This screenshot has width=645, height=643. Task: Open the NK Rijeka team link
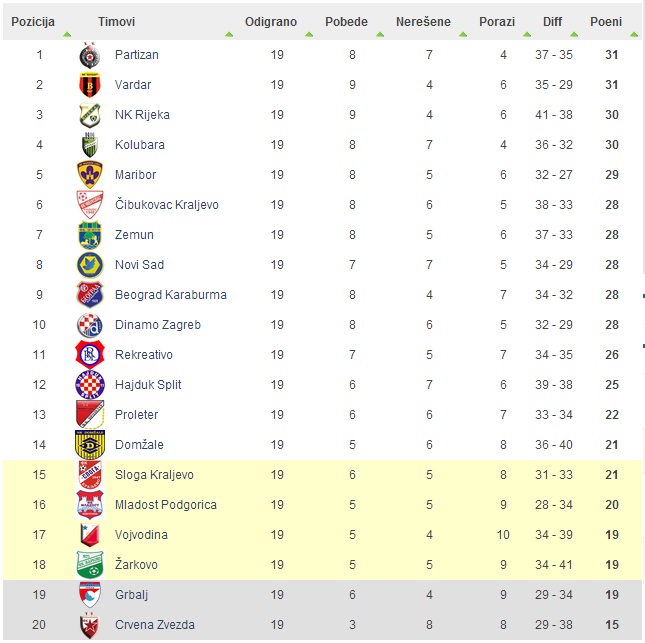(x=142, y=115)
